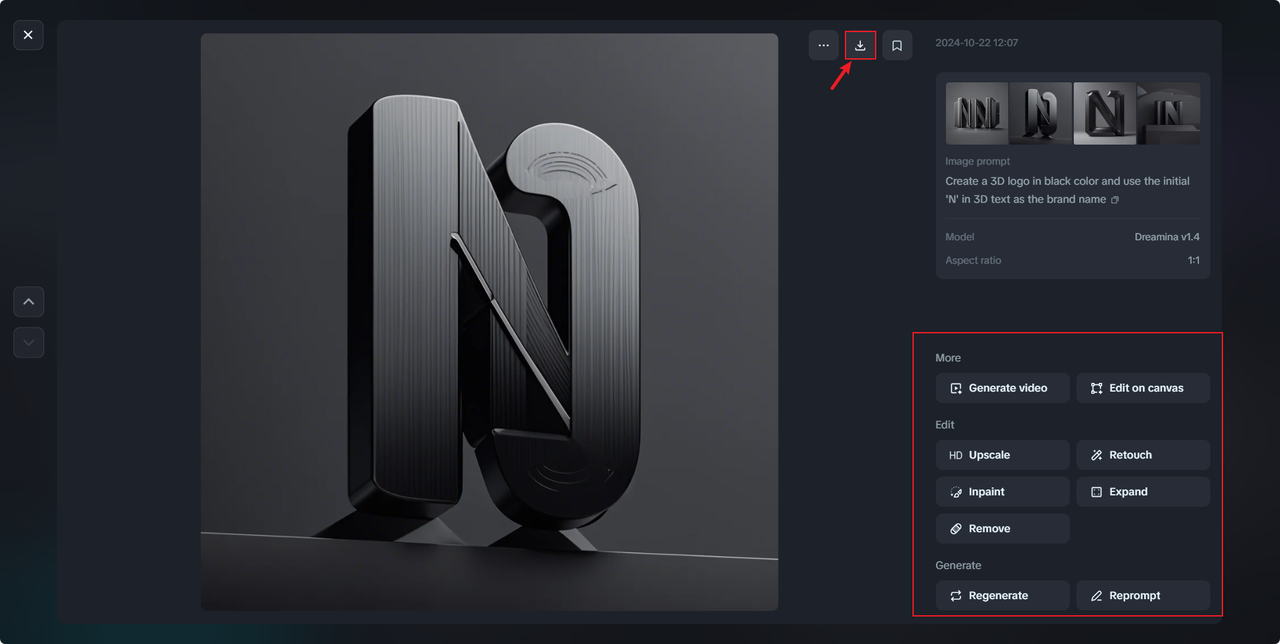Open the three-dot more options menu
1280x644 pixels.
pos(824,45)
